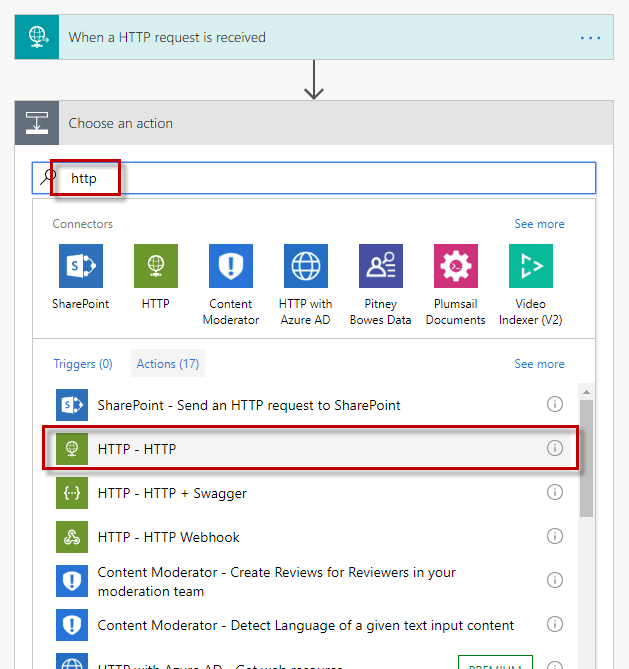The height and width of the screenshot is (669, 629).
Task: Click the Plumsail Documents label
Action: [456, 312]
